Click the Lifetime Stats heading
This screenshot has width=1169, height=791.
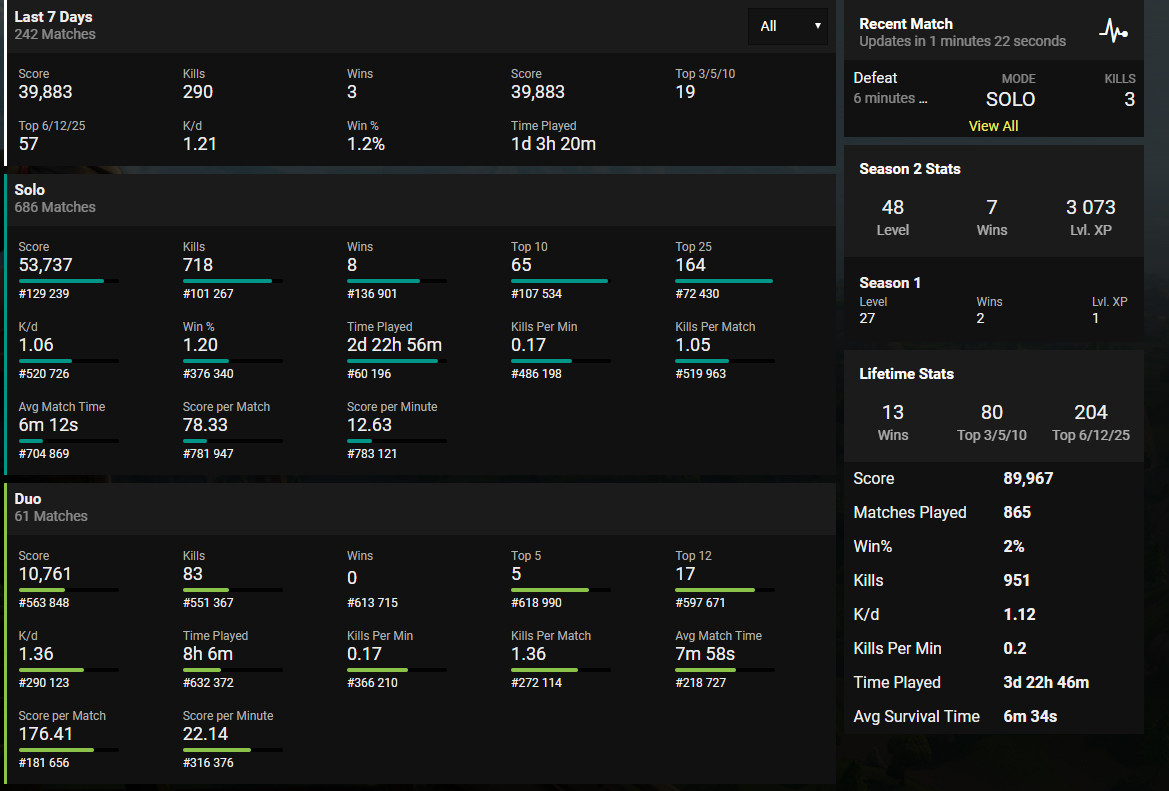[x=906, y=374]
